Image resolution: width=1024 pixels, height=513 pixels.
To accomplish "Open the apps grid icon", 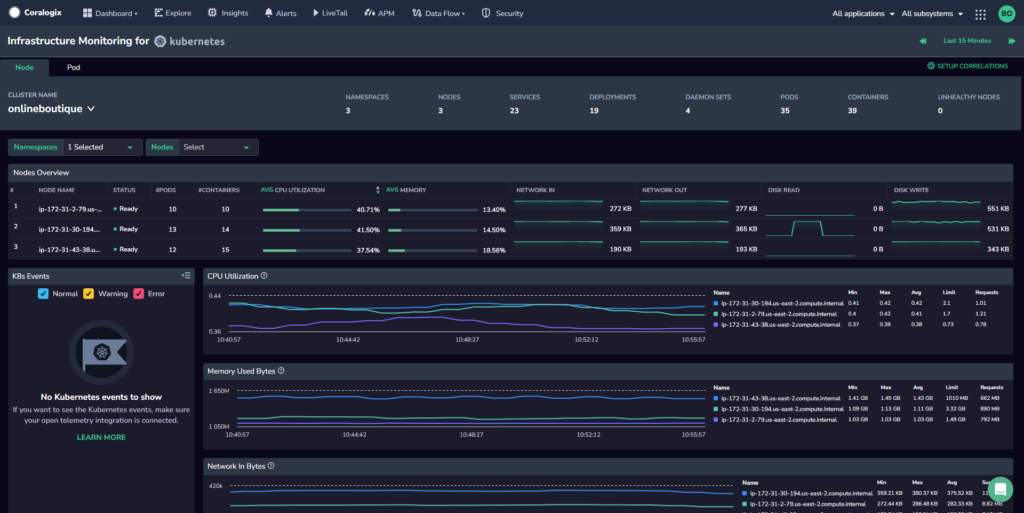I will tap(980, 14).
